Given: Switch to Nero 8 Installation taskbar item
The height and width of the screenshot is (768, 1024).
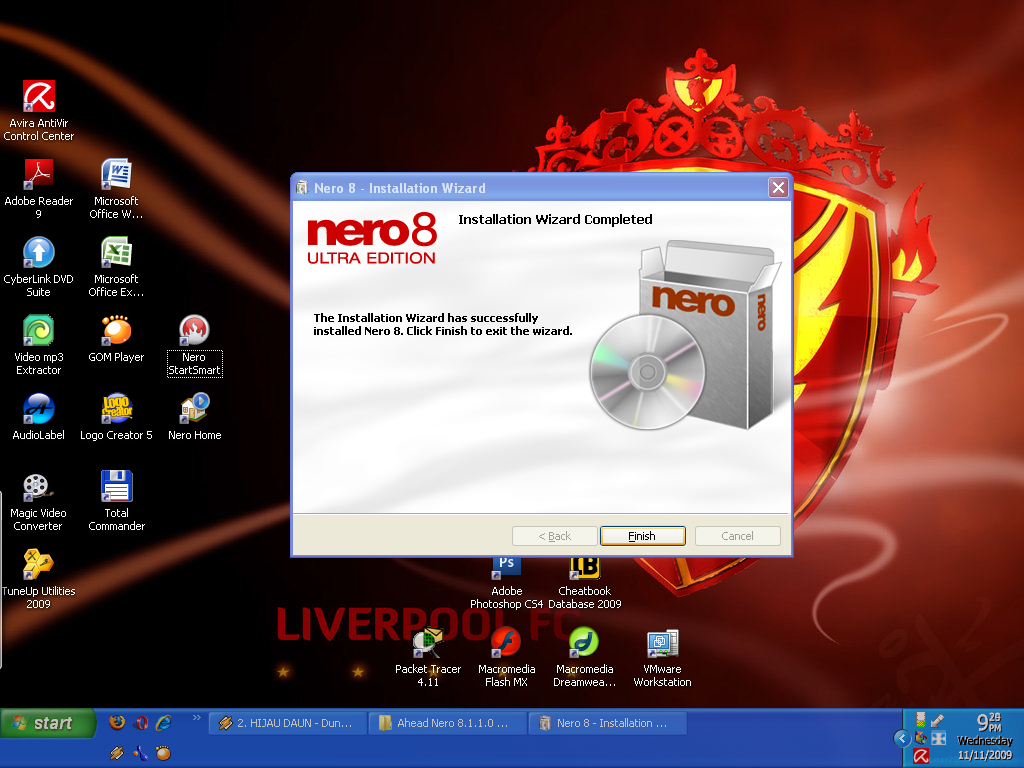Looking at the screenshot, I should [607, 723].
